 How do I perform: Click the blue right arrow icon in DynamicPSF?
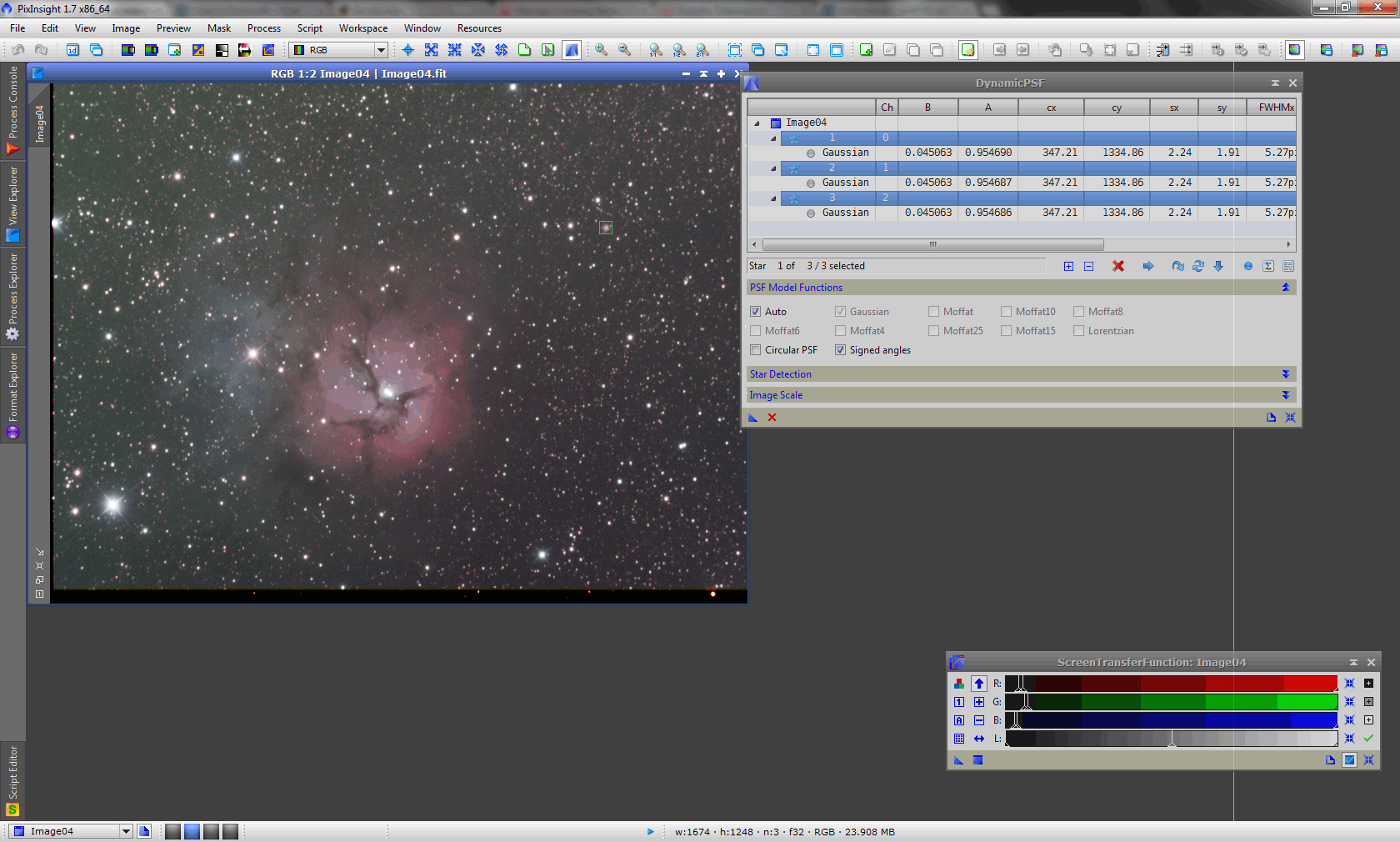pos(1147,266)
